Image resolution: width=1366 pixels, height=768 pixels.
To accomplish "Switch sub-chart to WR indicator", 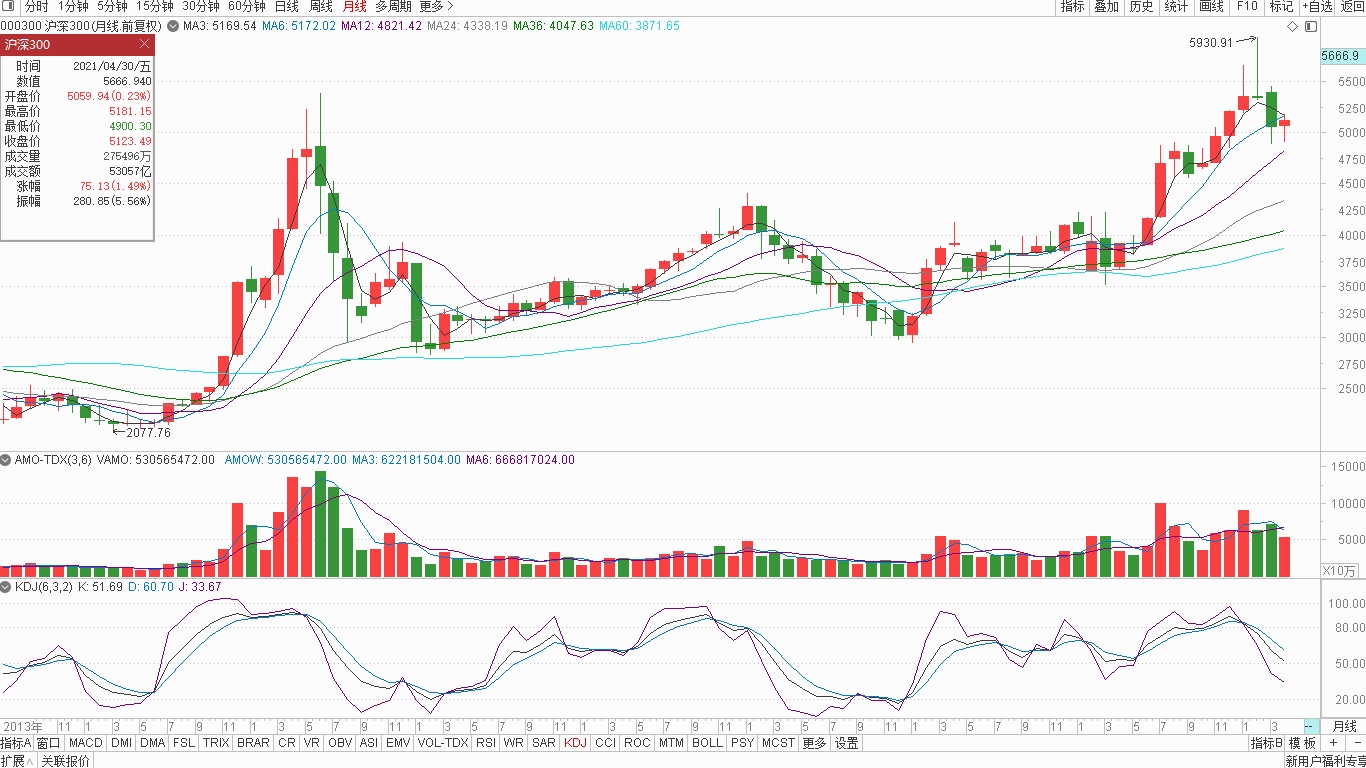I will [514, 743].
